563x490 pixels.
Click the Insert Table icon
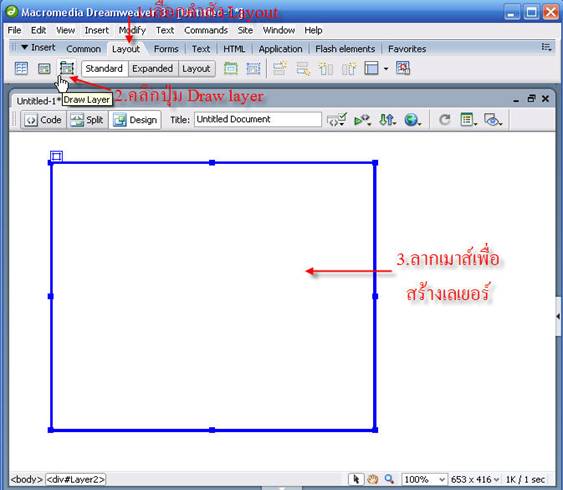coord(21,68)
